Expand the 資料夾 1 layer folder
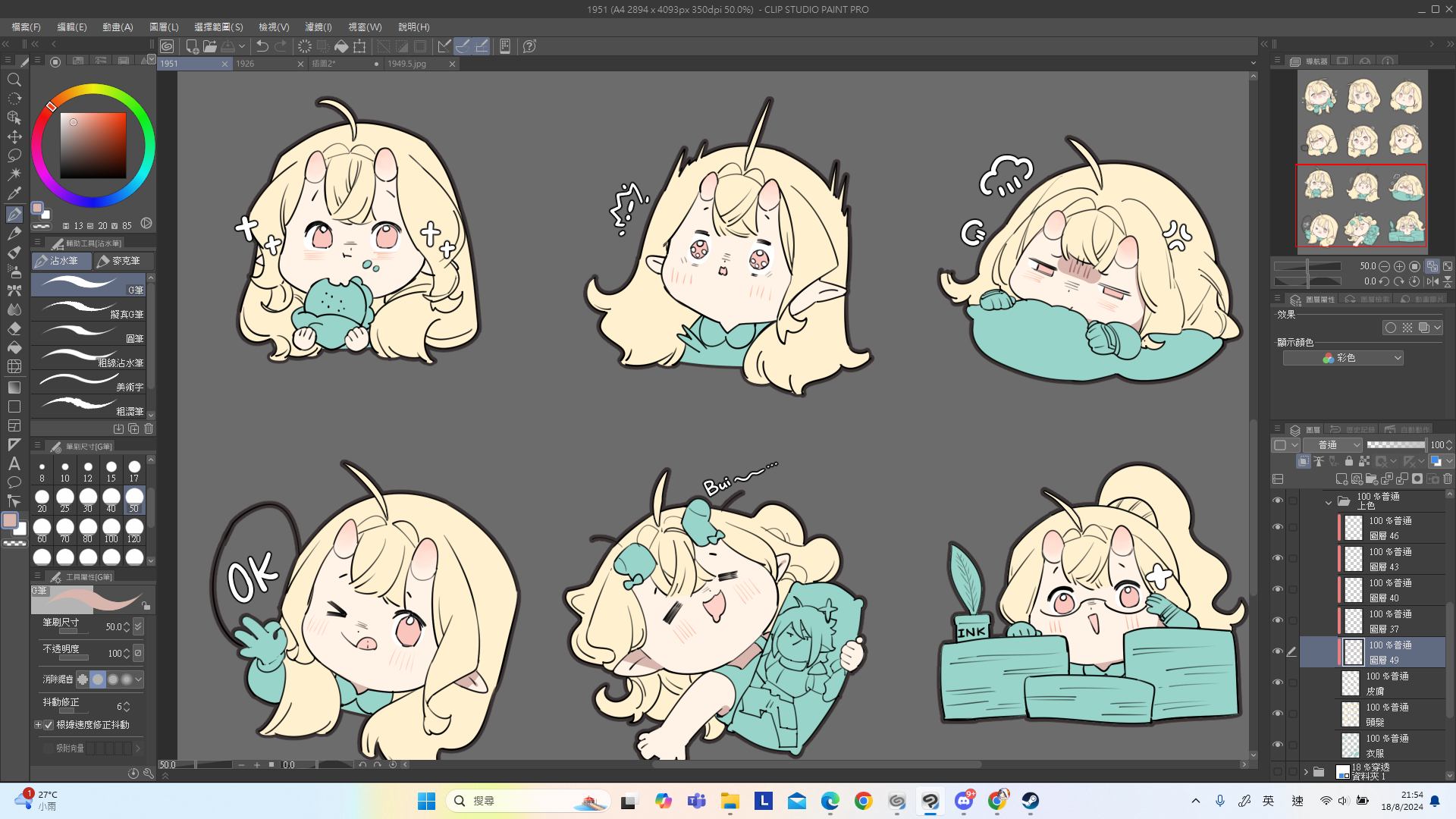Screen dimensions: 1456x819 coord(1306,772)
